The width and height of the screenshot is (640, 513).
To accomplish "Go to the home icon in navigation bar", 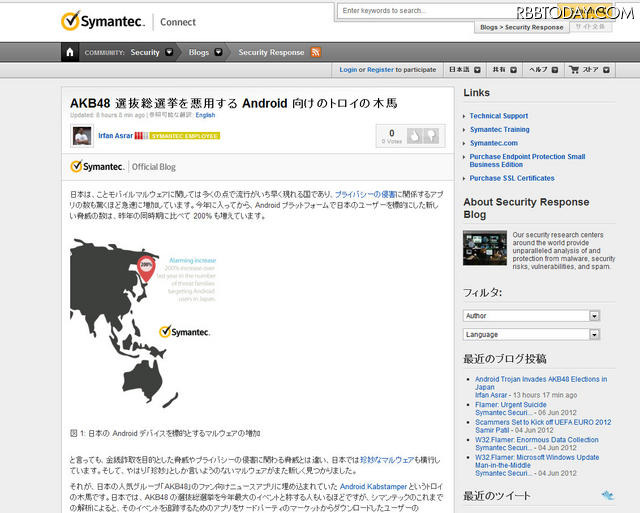I will (70, 52).
